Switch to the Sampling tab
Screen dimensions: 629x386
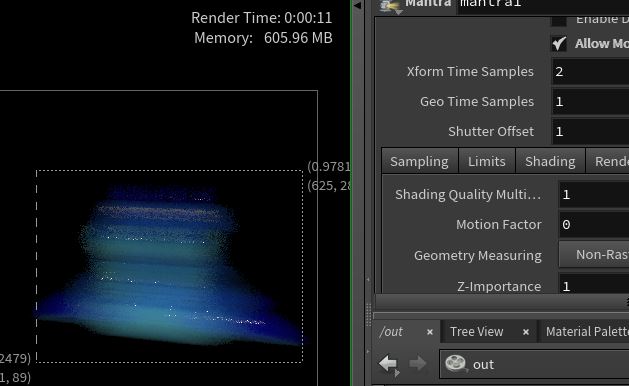(x=419, y=161)
